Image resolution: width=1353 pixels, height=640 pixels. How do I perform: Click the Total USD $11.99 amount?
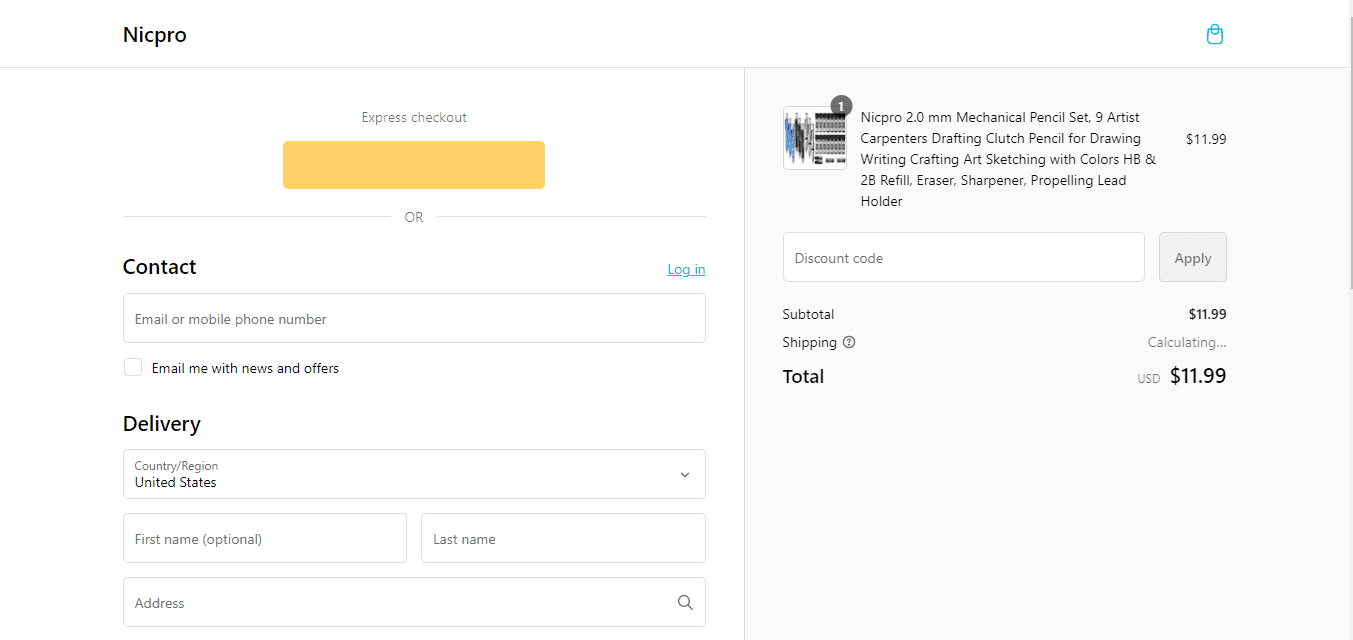tap(1182, 377)
